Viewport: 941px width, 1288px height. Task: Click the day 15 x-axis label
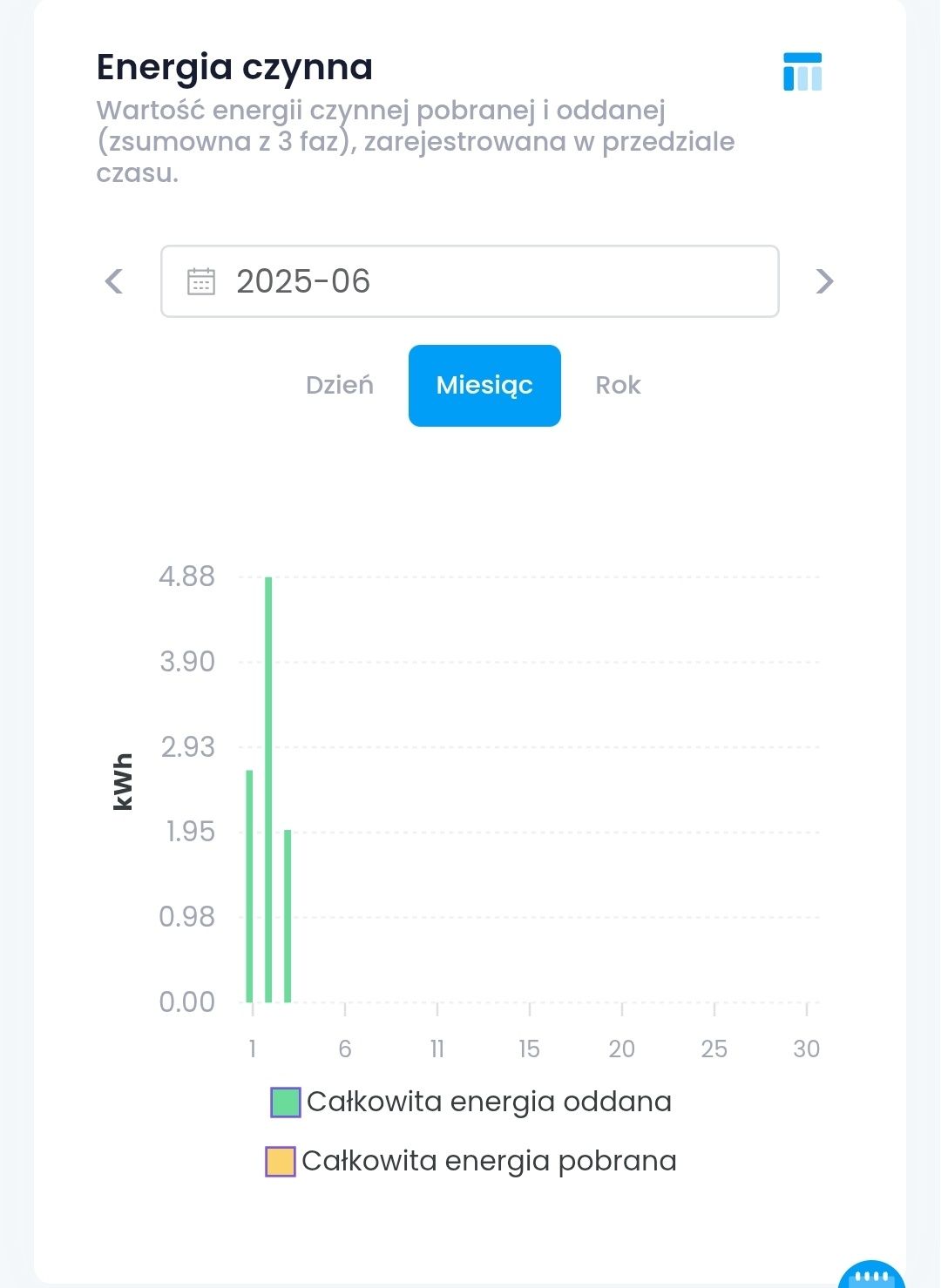coord(529,1049)
